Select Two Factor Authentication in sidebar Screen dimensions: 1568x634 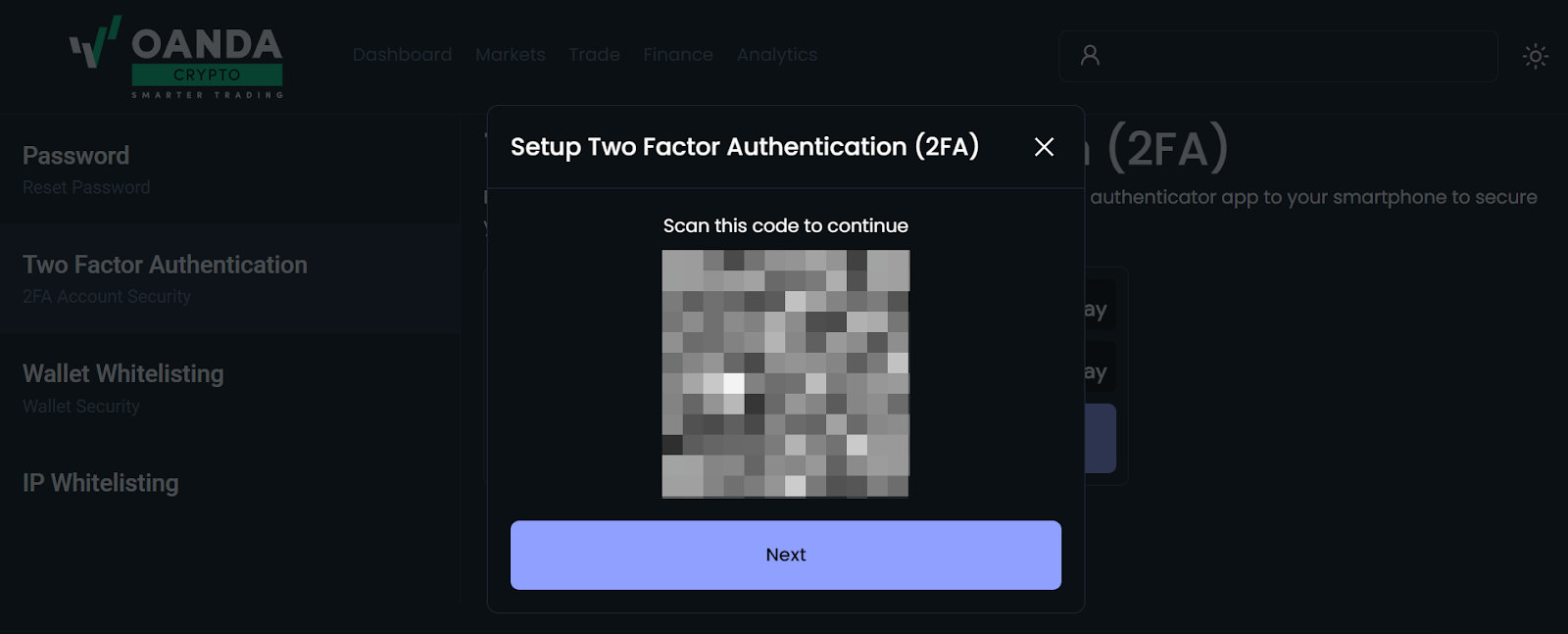pos(164,265)
